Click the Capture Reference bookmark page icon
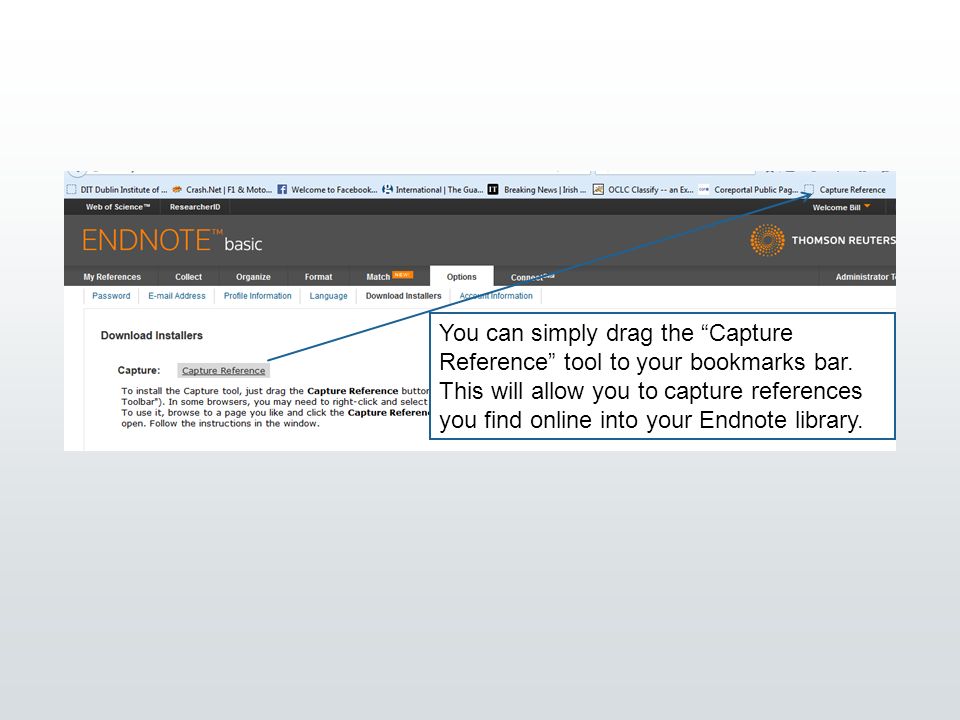The image size is (960, 720). tap(809, 190)
